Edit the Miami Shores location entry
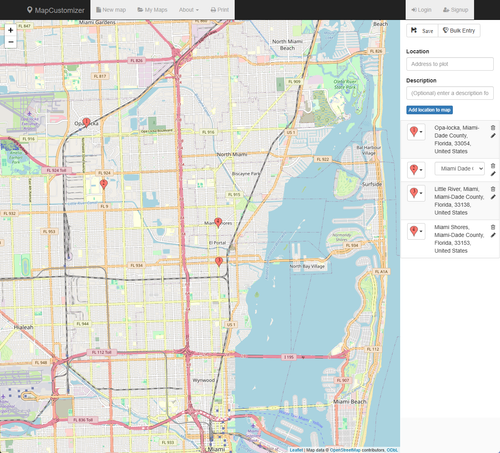This screenshot has width=500, height=453. tap(493, 235)
